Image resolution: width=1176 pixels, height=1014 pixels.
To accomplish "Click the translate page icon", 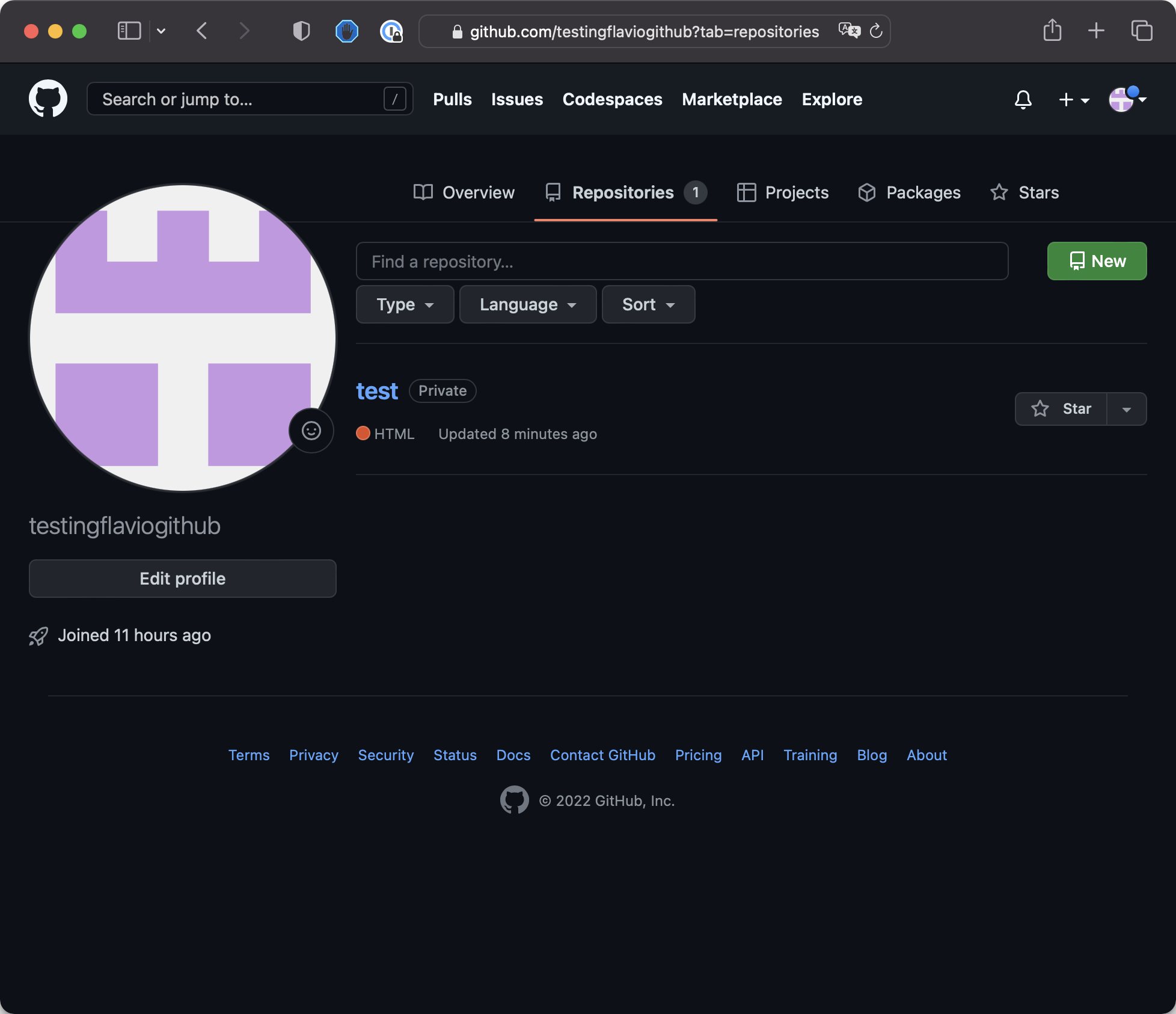I will [849, 31].
